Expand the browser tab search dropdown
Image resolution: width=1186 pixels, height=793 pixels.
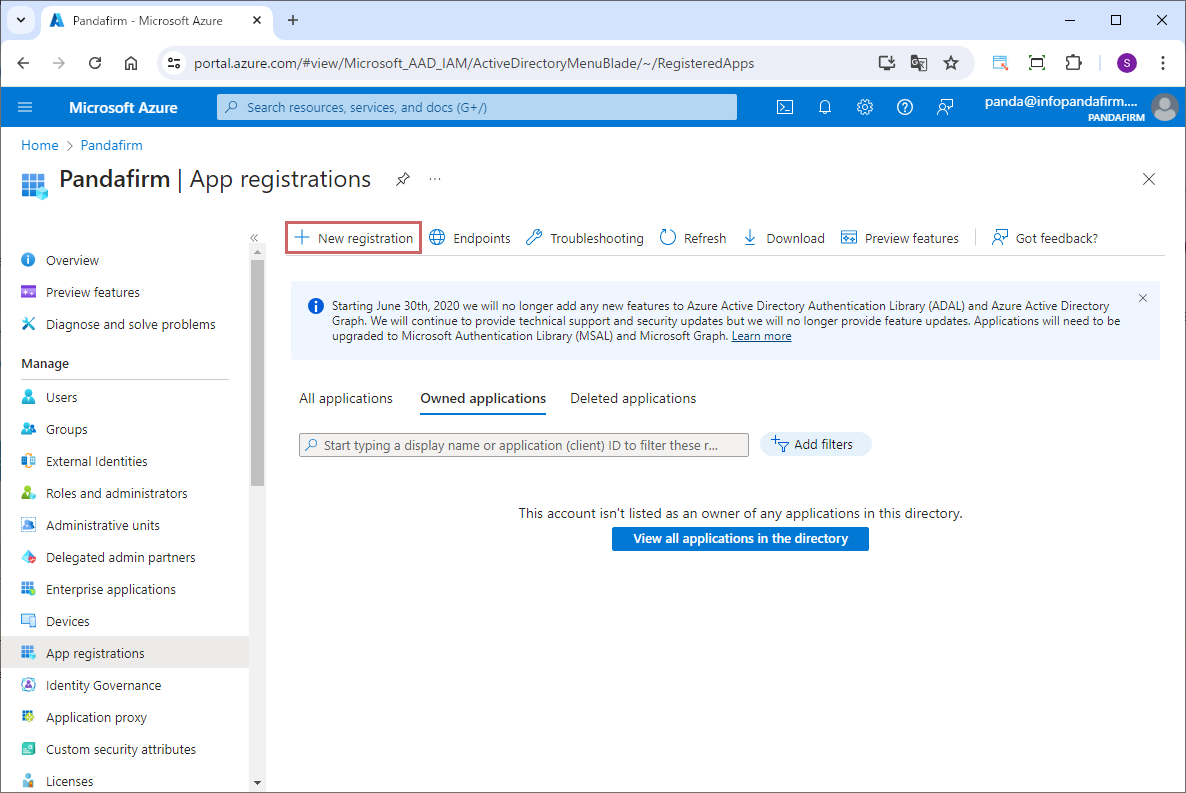tap(20, 20)
